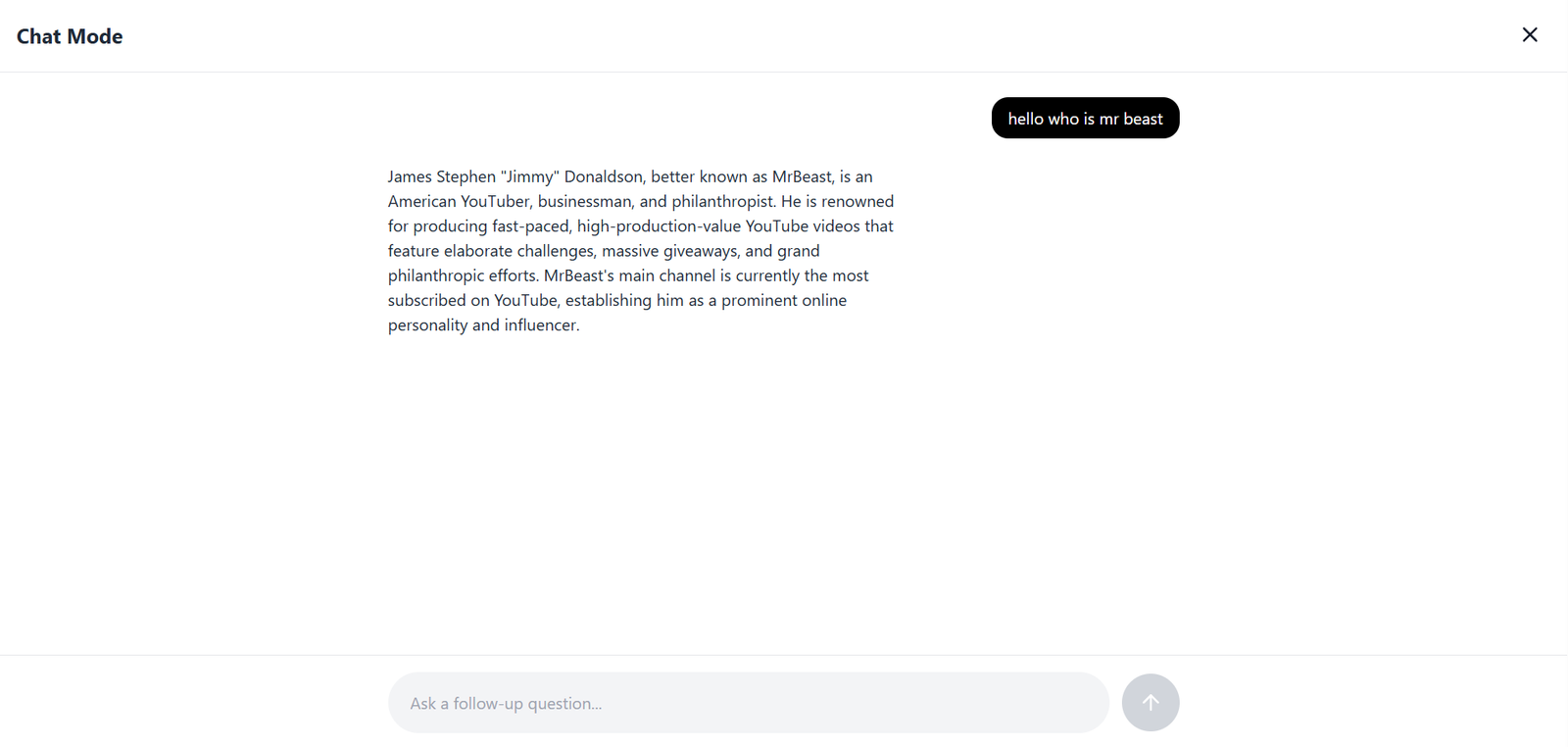This screenshot has height=747, width=1568.
Task: Focus the follow-up question input field
Action: pyautogui.click(x=748, y=703)
